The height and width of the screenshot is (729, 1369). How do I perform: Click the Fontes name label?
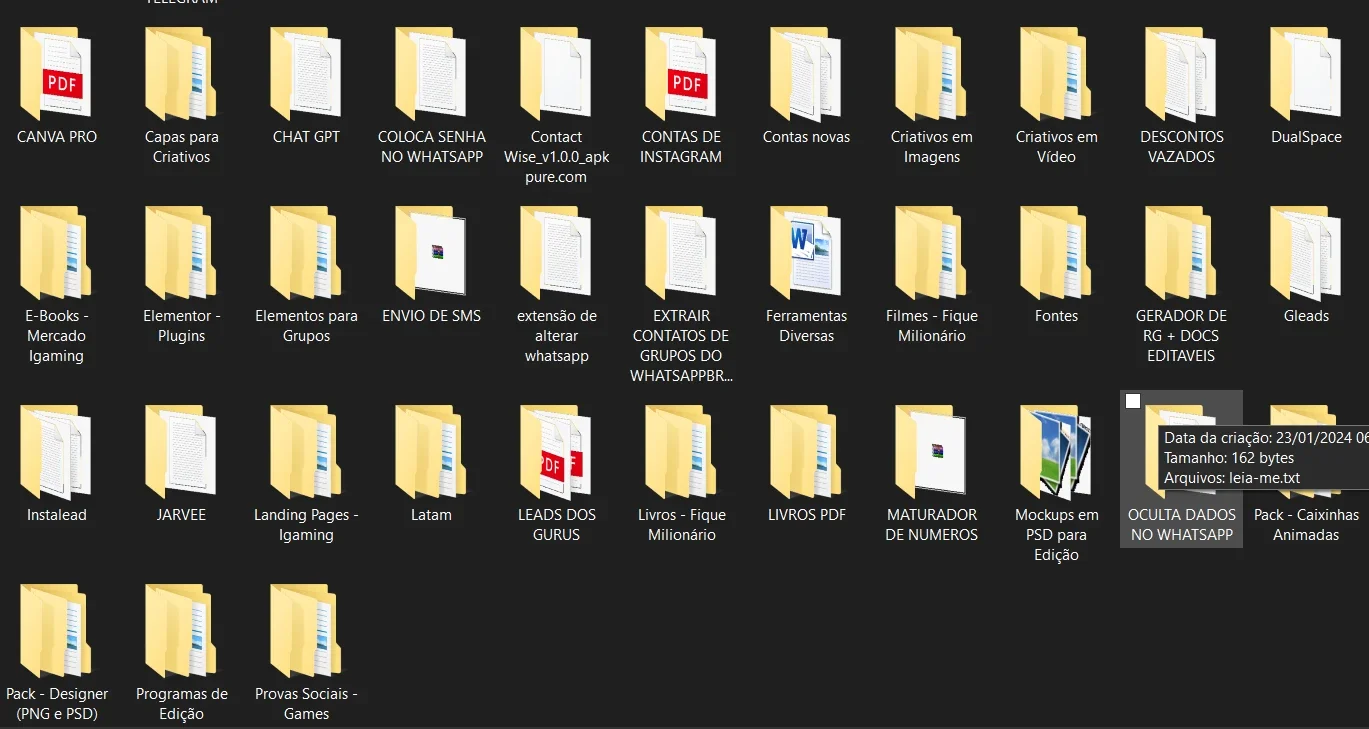pyautogui.click(x=1057, y=316)
